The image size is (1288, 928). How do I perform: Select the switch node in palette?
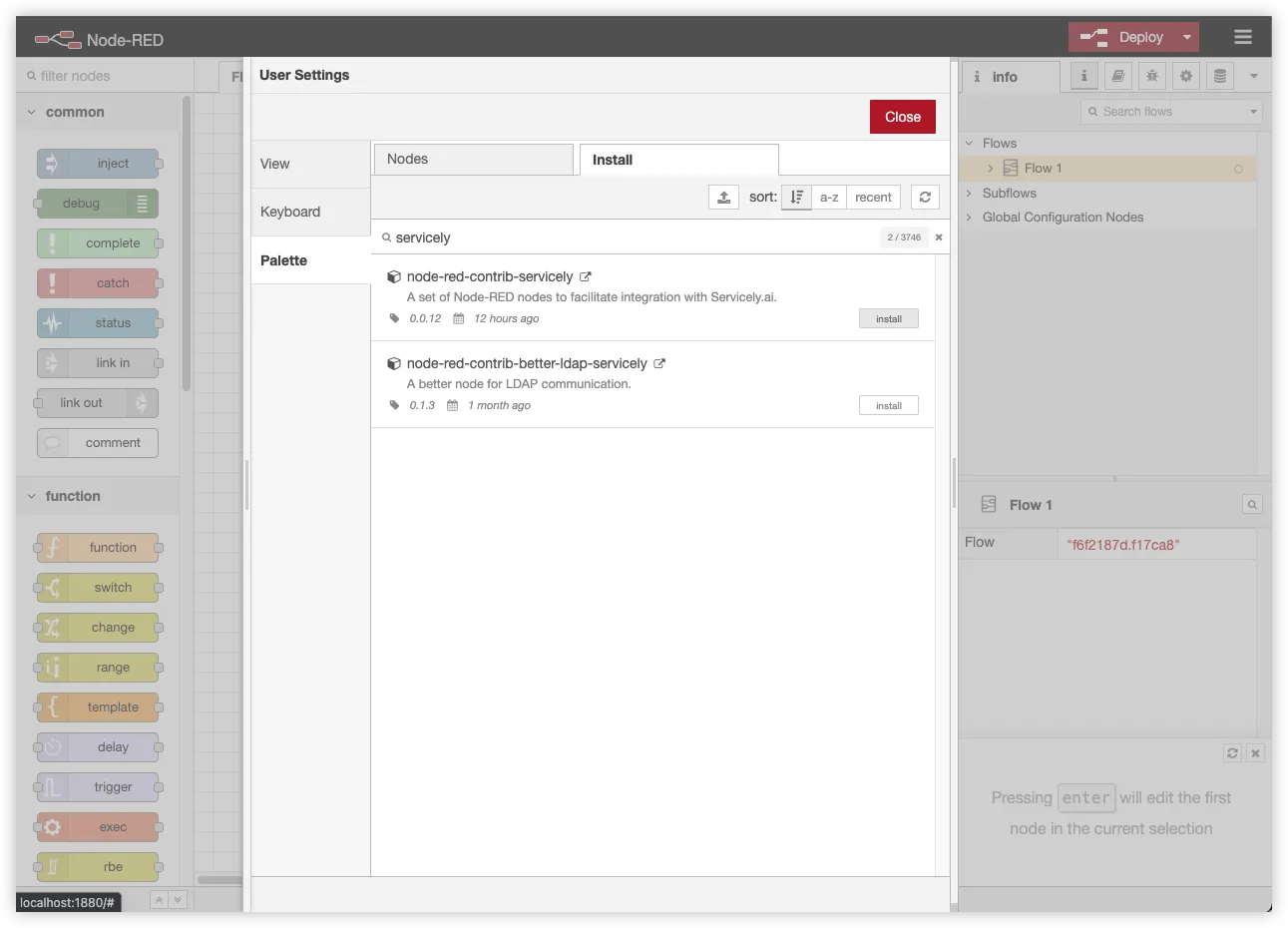pos(98,588)
